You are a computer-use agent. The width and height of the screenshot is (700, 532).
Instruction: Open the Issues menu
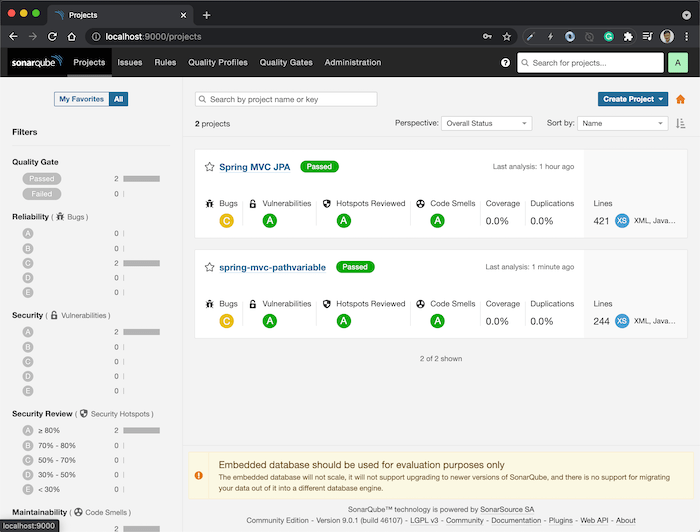coord(130,62)
